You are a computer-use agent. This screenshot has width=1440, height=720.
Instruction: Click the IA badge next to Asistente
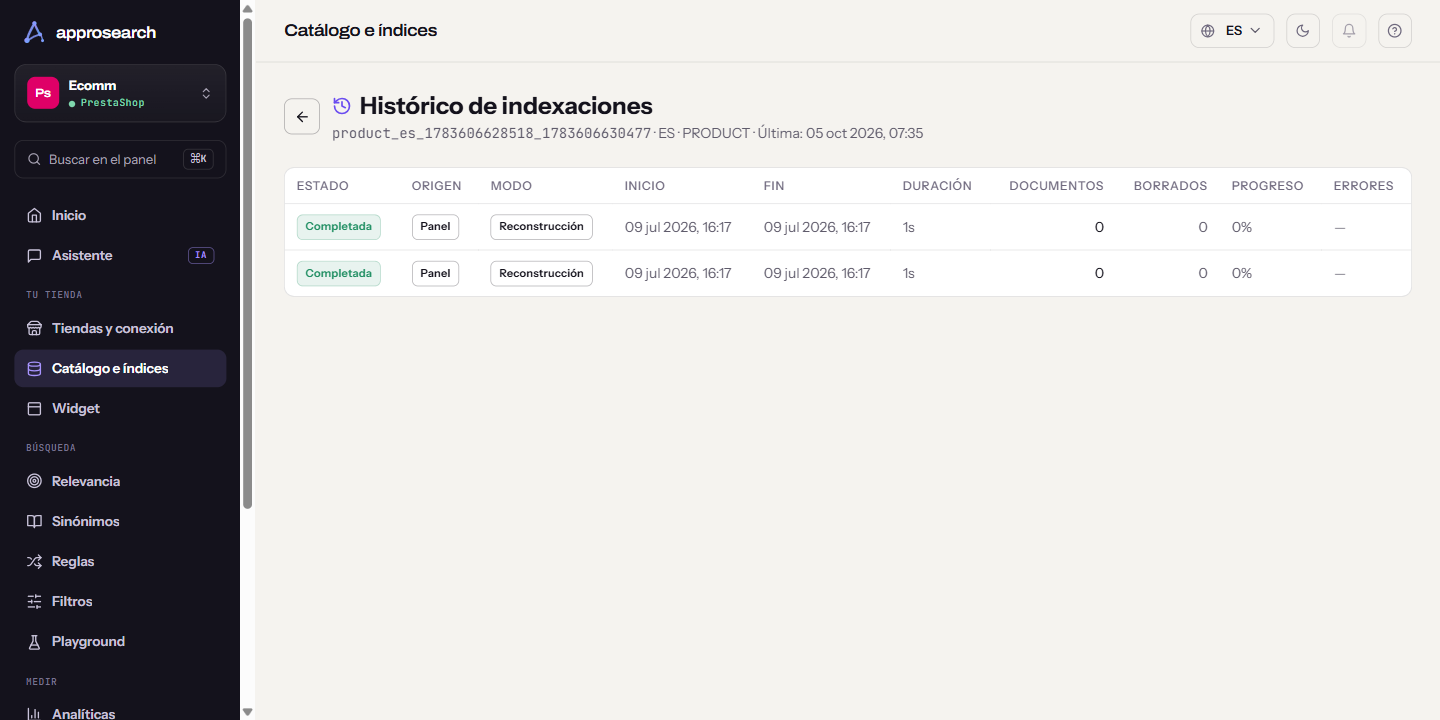point(201,255)
